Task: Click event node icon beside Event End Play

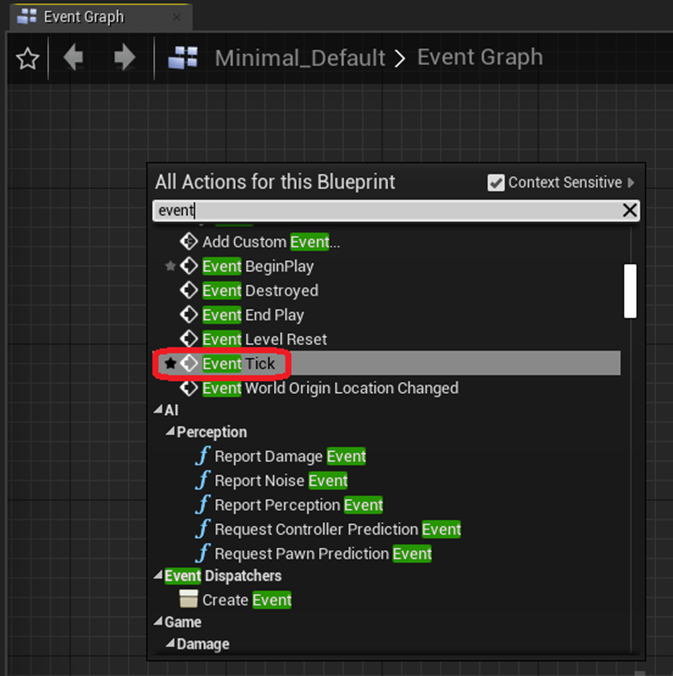Action: click(x=189, y=315)
